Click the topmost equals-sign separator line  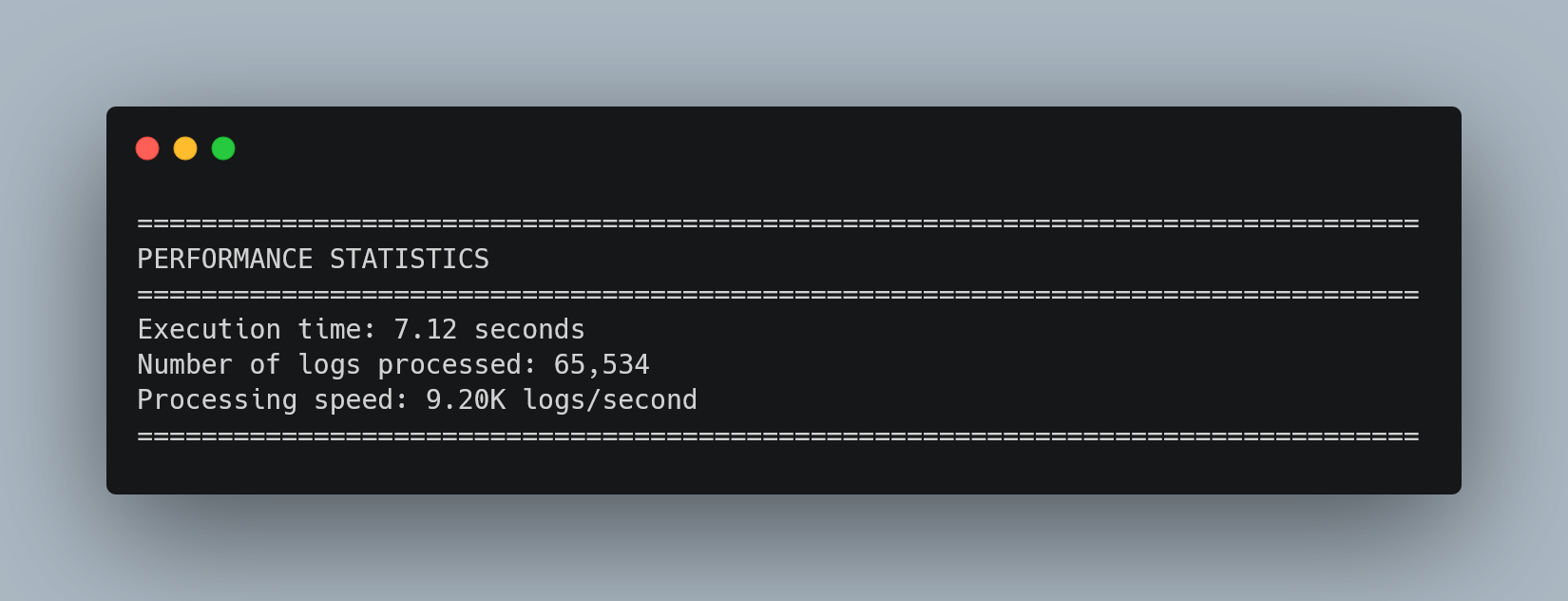[x=778, y=223]
